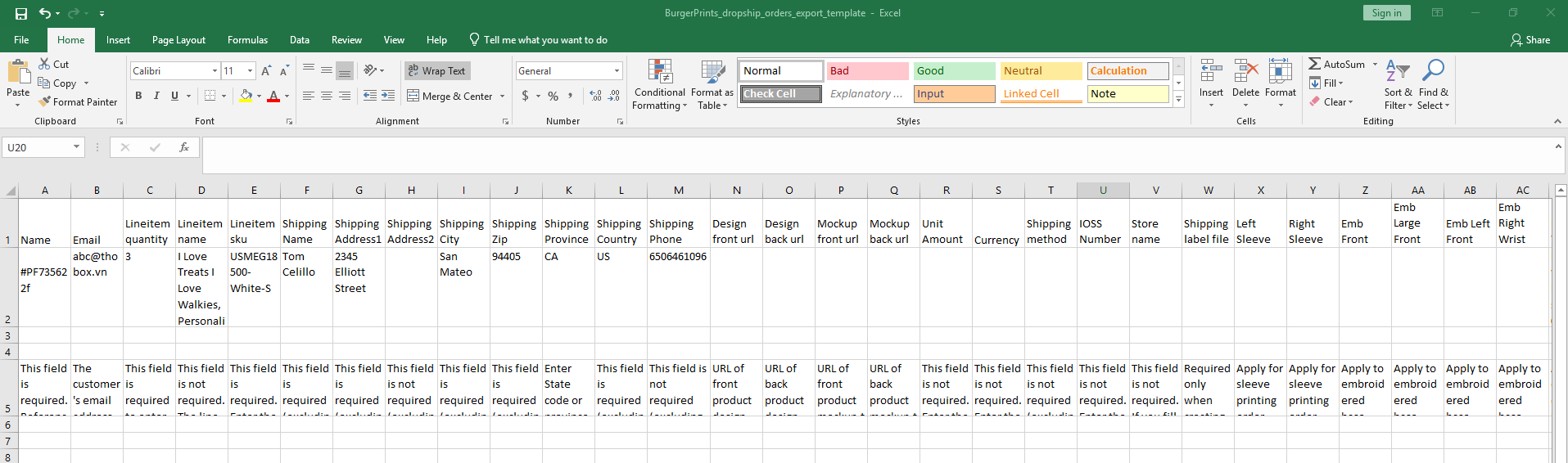Expand the font name Calibri dropdown

[215, 71]
